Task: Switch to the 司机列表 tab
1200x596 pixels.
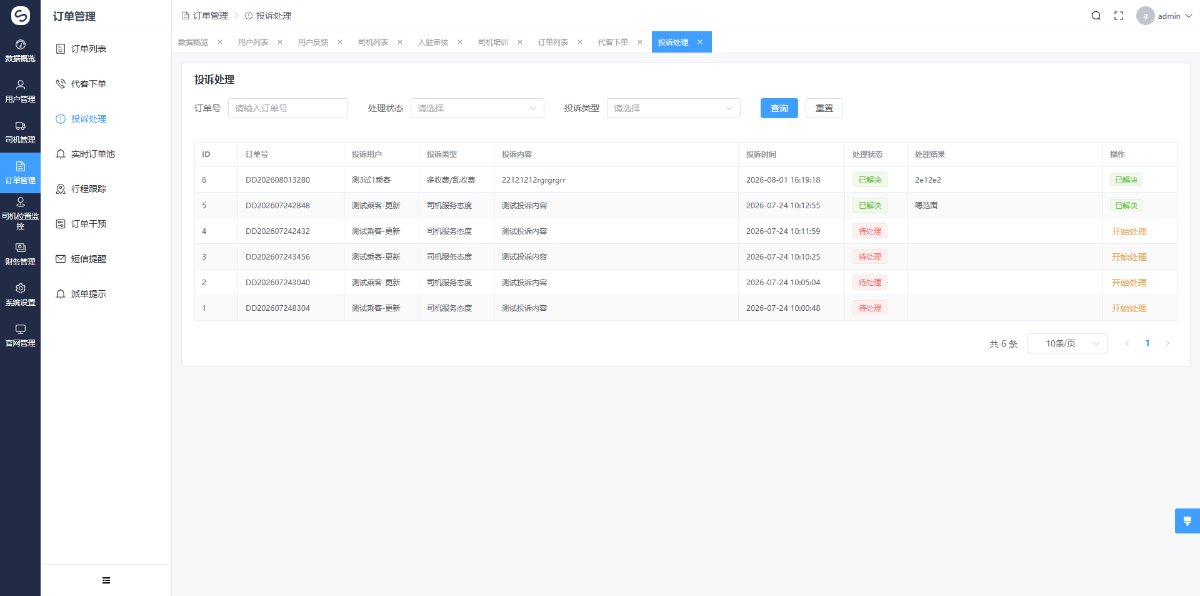Action: tap(373, 42)
